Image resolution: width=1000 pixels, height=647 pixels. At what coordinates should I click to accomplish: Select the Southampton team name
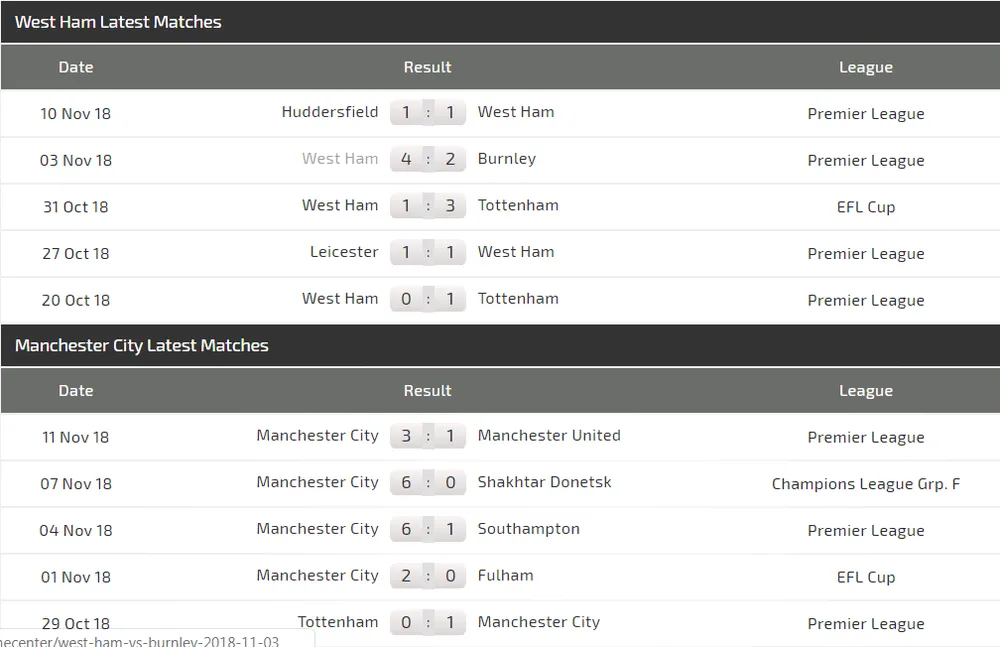pyautogui.click(x=529, y=529)
